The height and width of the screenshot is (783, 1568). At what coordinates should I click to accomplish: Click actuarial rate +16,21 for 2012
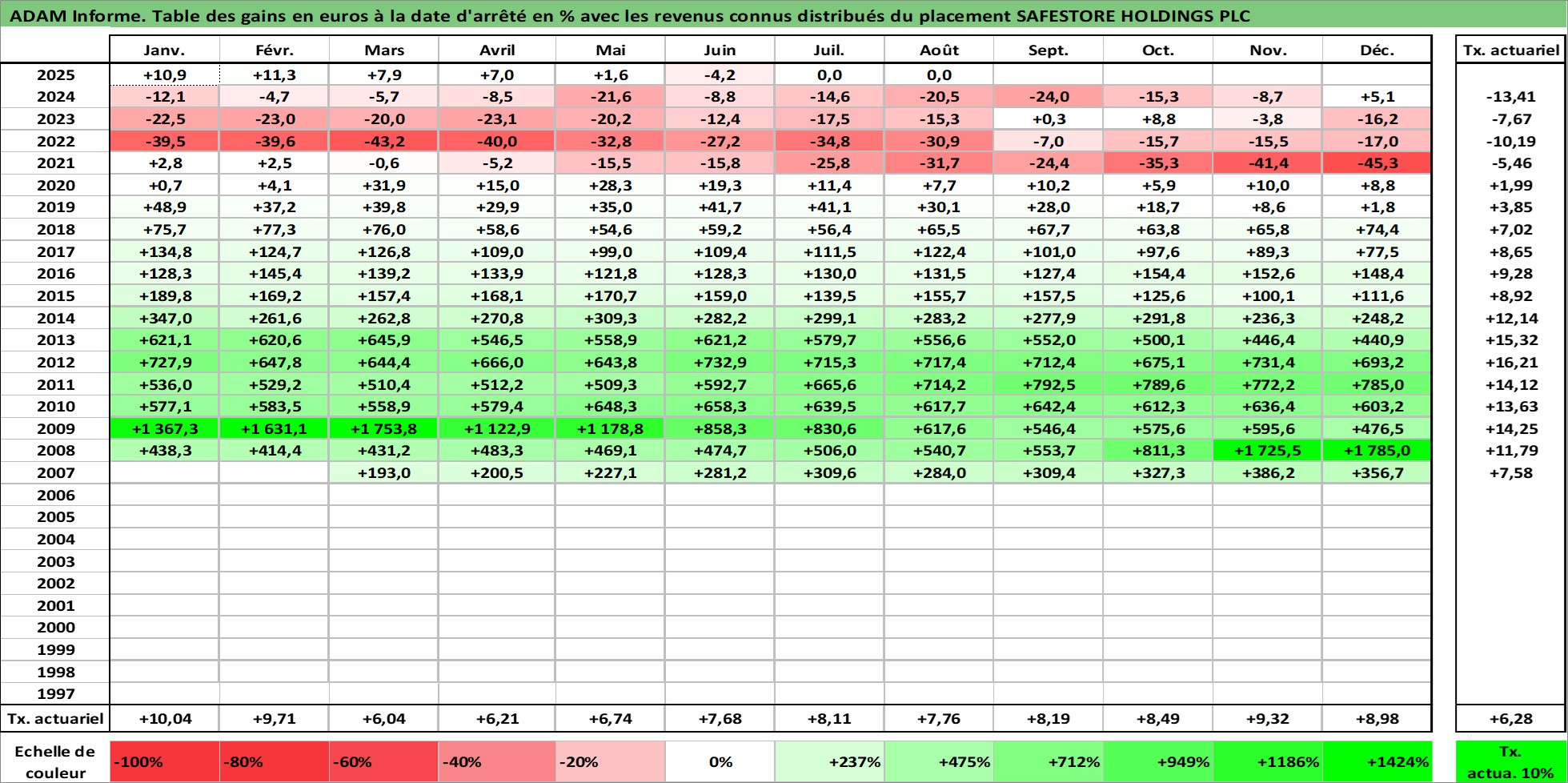(1510, 362)
